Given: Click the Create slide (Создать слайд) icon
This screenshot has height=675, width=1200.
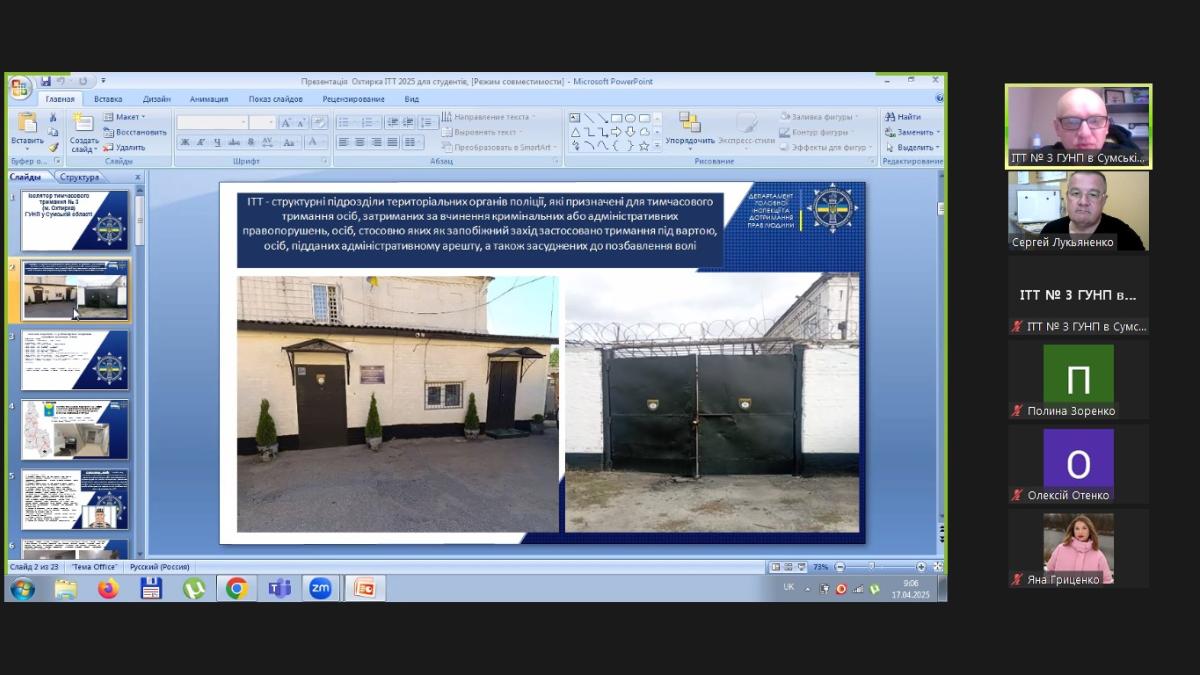Looking at the screenshot, I should (x=84, y=124).
